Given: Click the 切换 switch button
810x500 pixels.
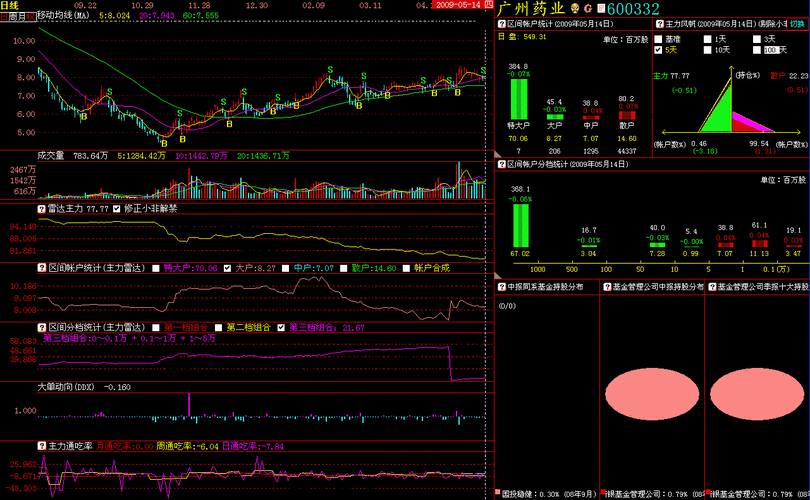Looking at the screenshot, I should point(797,24).
